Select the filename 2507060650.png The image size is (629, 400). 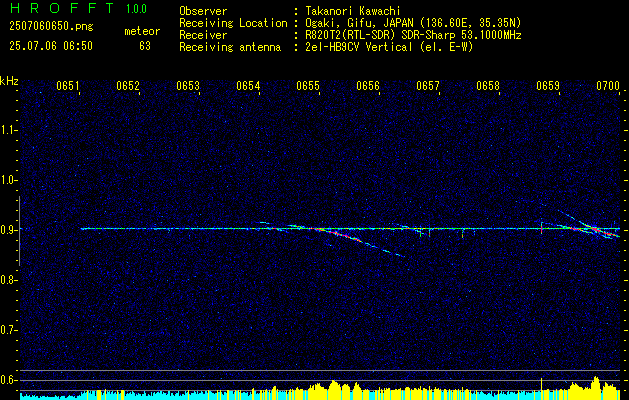coord(51,26)
